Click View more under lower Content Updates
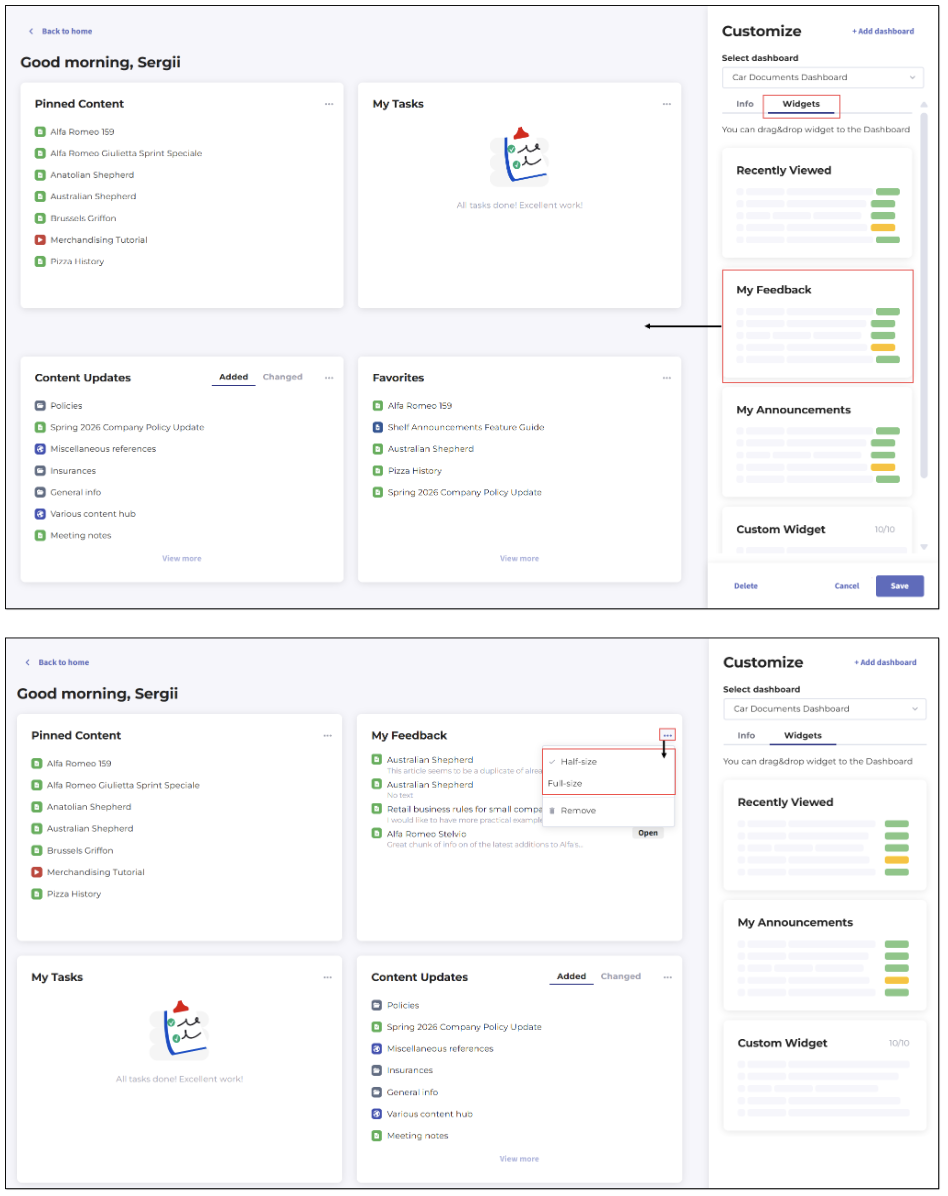Viewport: 948px width, 1196px height. pos(519,1159)
